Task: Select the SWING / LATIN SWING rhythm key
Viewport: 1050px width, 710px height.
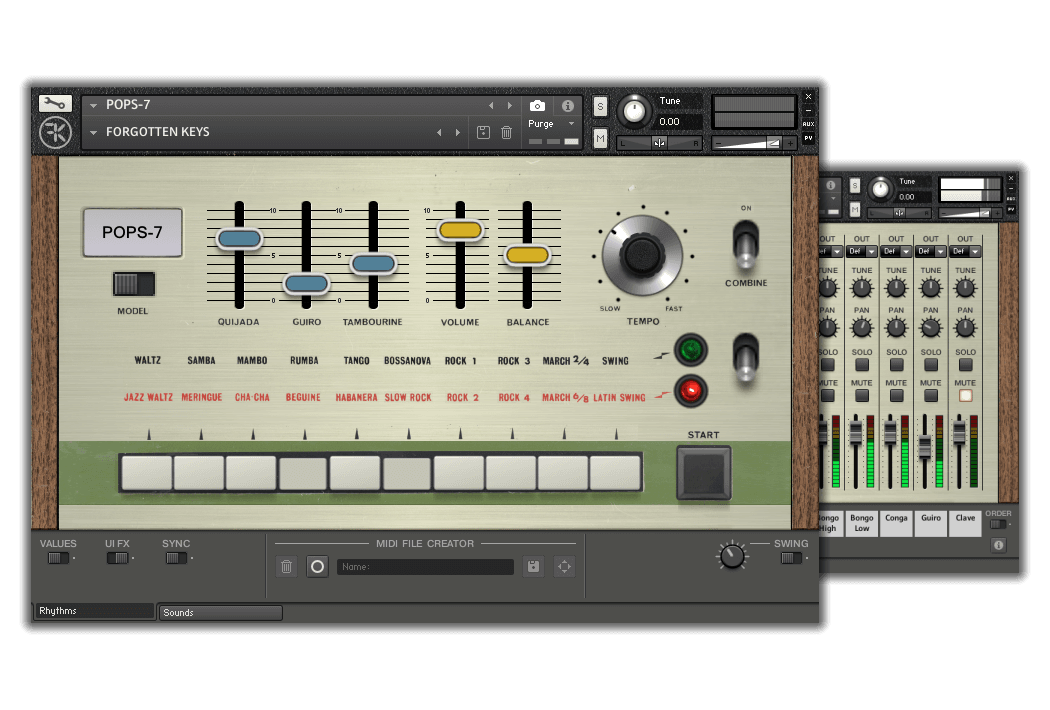Action: (x=615, y=472)
